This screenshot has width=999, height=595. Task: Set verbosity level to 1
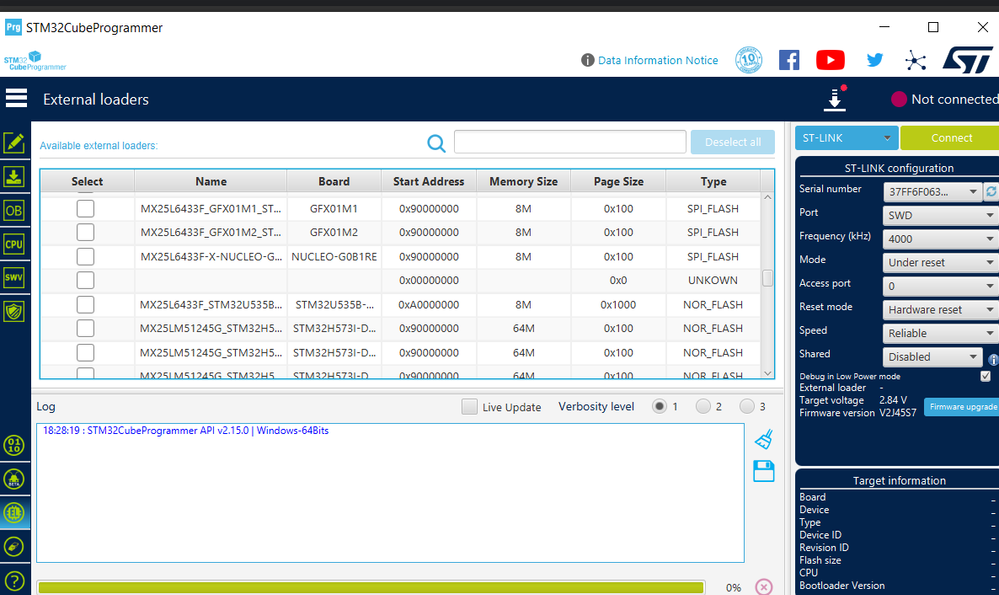click(659, 406)
